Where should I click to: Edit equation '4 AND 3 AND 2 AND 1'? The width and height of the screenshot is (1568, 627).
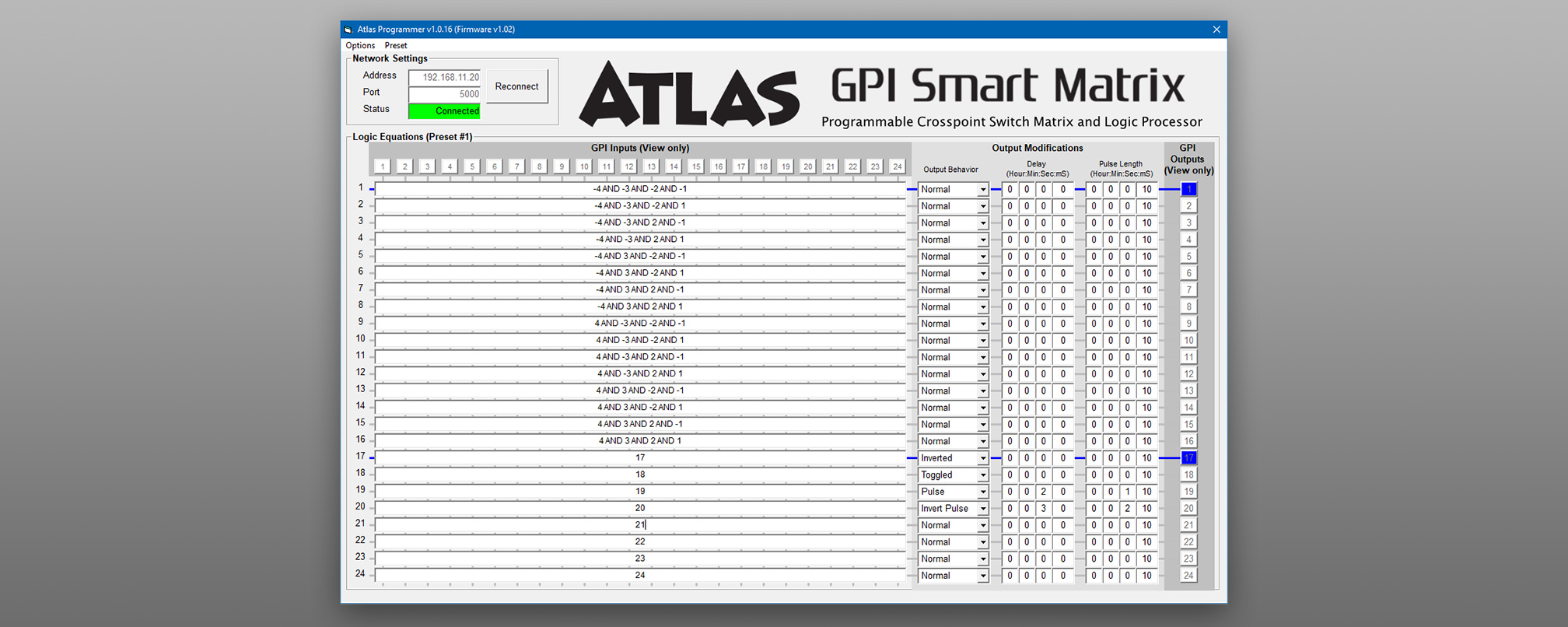[x=640, y=441]
